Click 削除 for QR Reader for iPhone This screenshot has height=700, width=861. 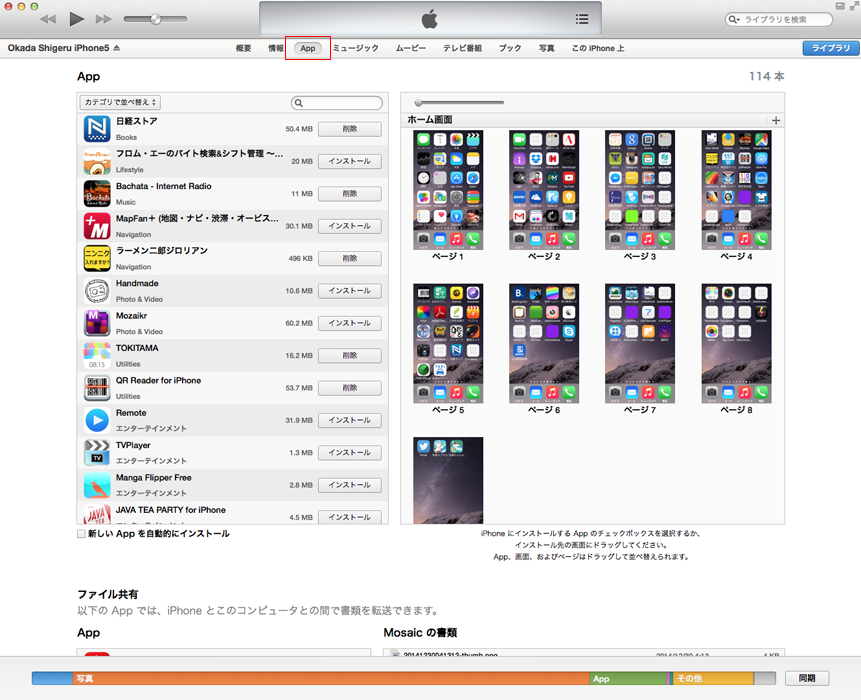pos(350,388)
